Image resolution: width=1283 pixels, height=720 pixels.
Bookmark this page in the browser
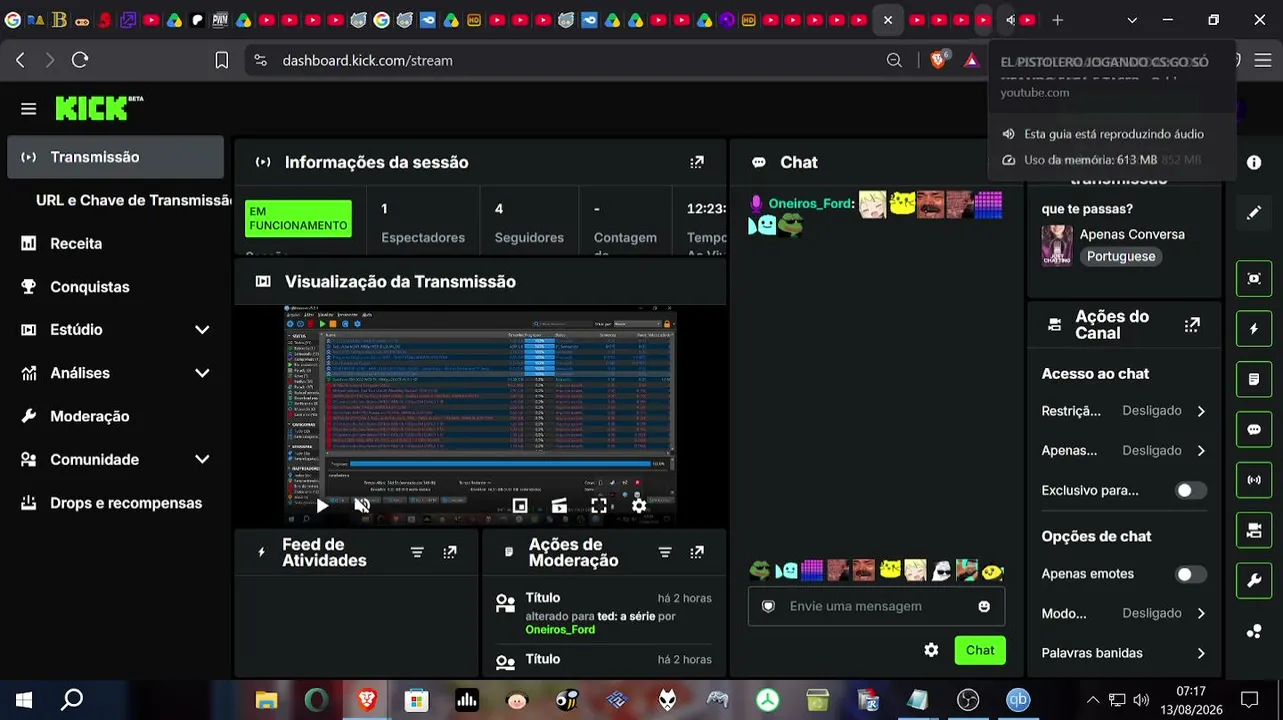pos(222,60)
